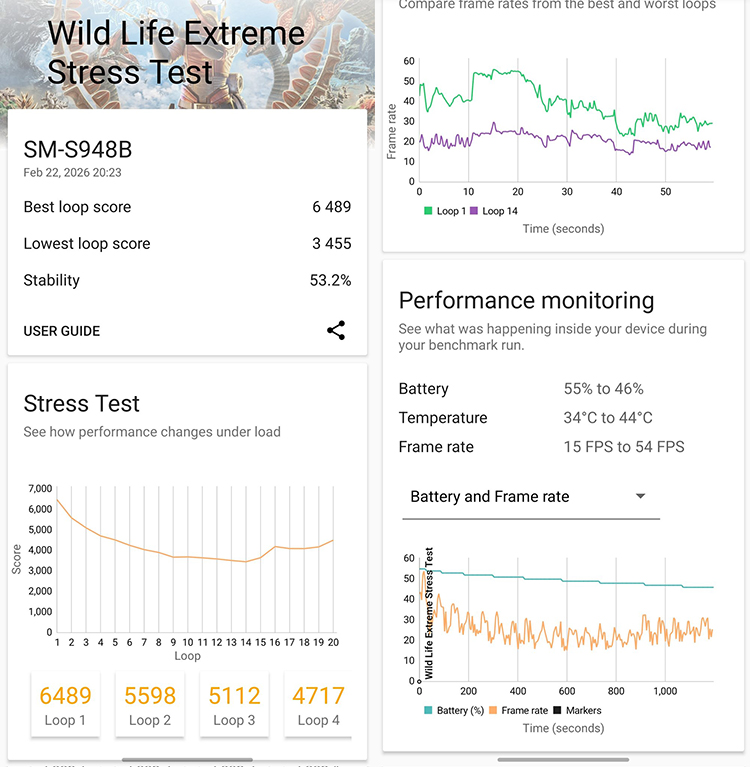Click the scroll indicator below loop cards
Image resolution: width=750 pixels, height=767 pixels.
tap(187, 760)
